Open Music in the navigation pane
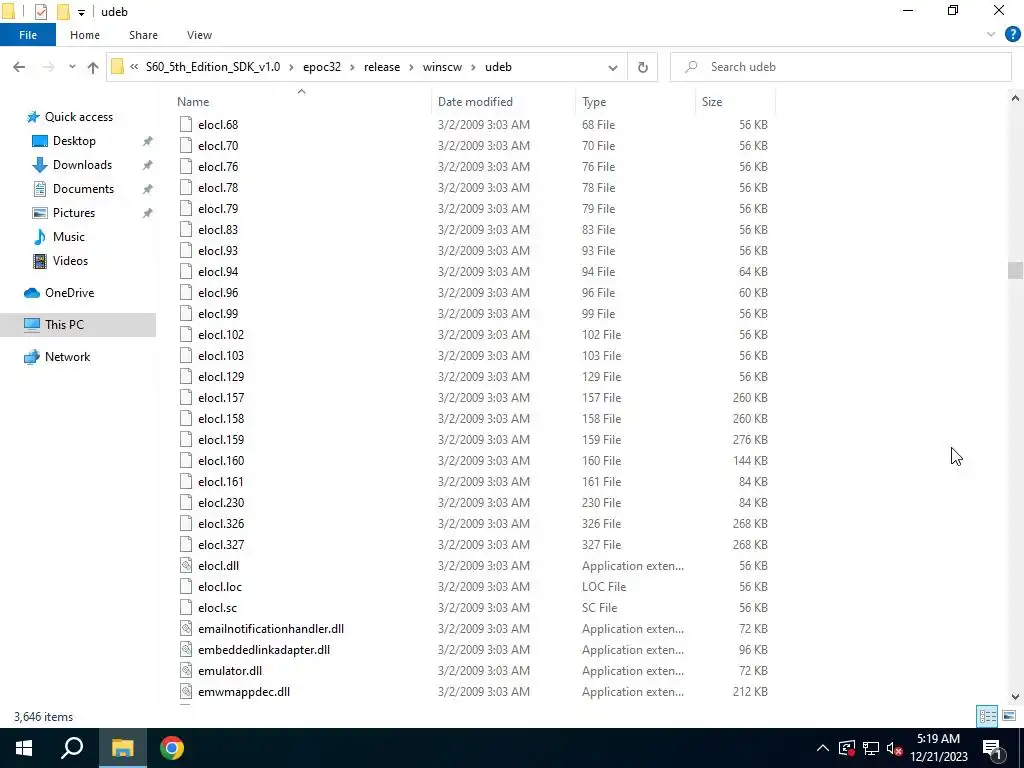The image size is (1024, 768). [x=69, y=237]
